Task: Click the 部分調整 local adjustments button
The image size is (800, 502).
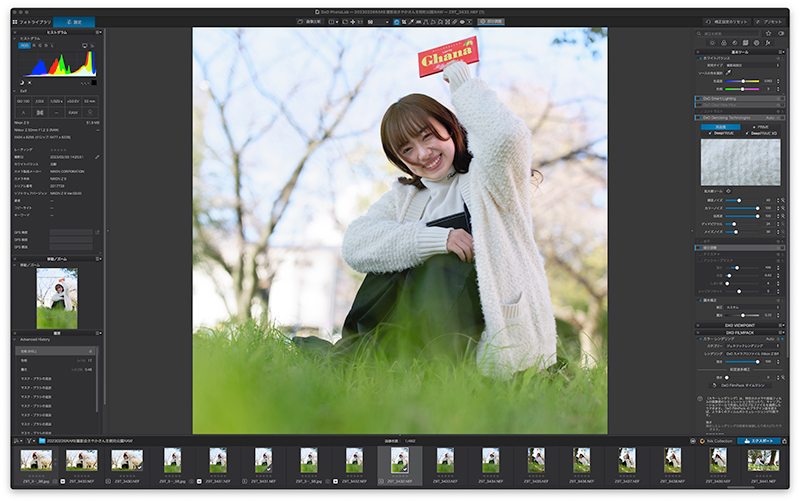Action: pyautogui.click(x=491, y=22)
